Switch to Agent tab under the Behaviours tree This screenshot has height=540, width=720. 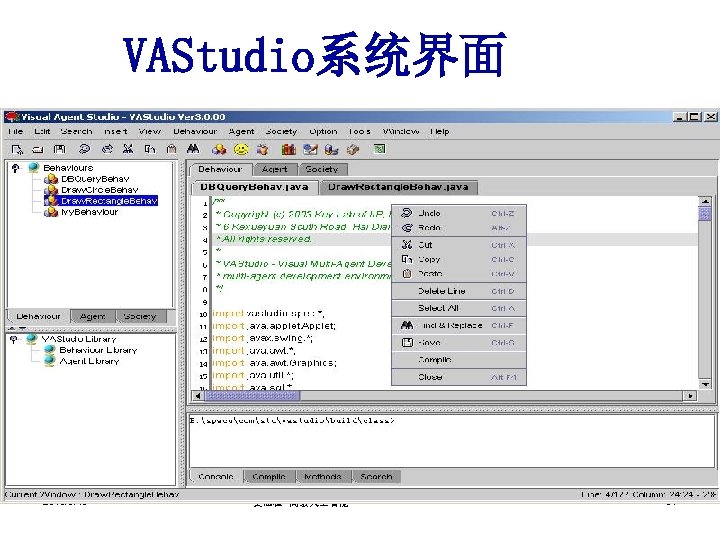point(92,316)
